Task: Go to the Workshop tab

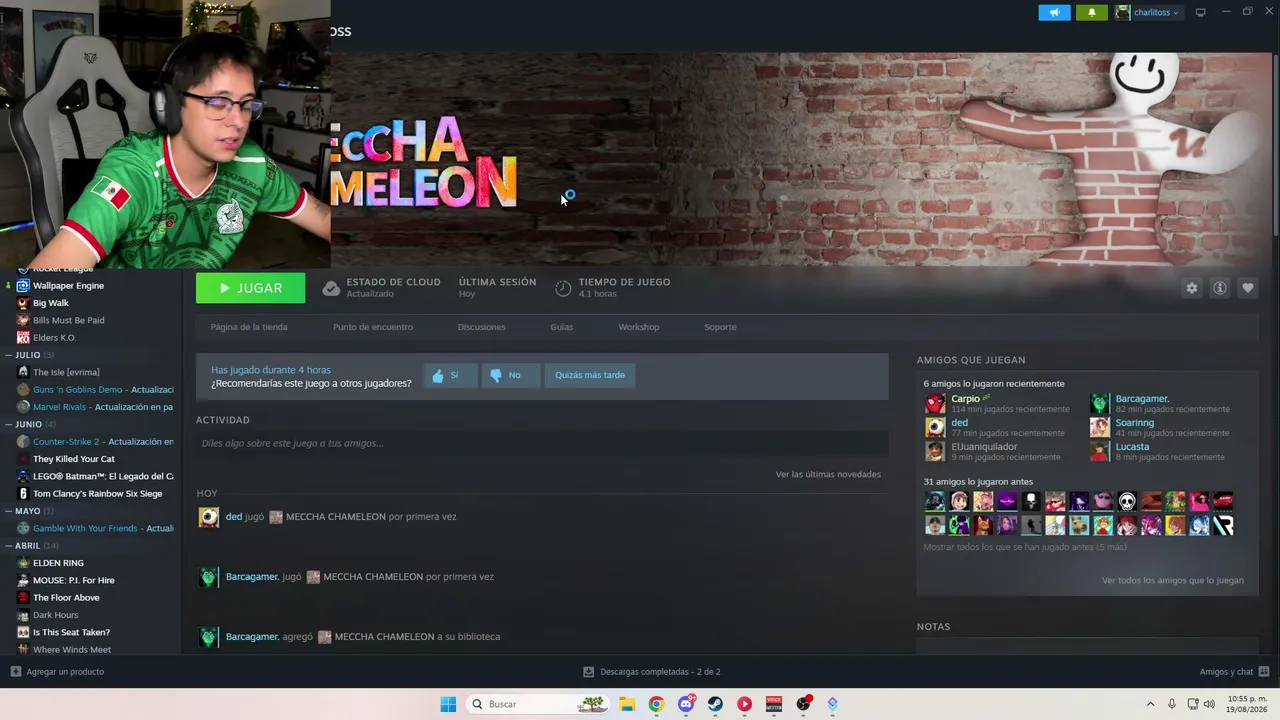Action: (x=639, y=327)
